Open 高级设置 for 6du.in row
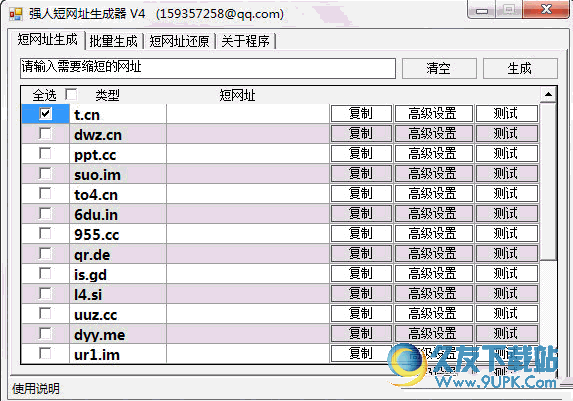 [x=433, y=213]
